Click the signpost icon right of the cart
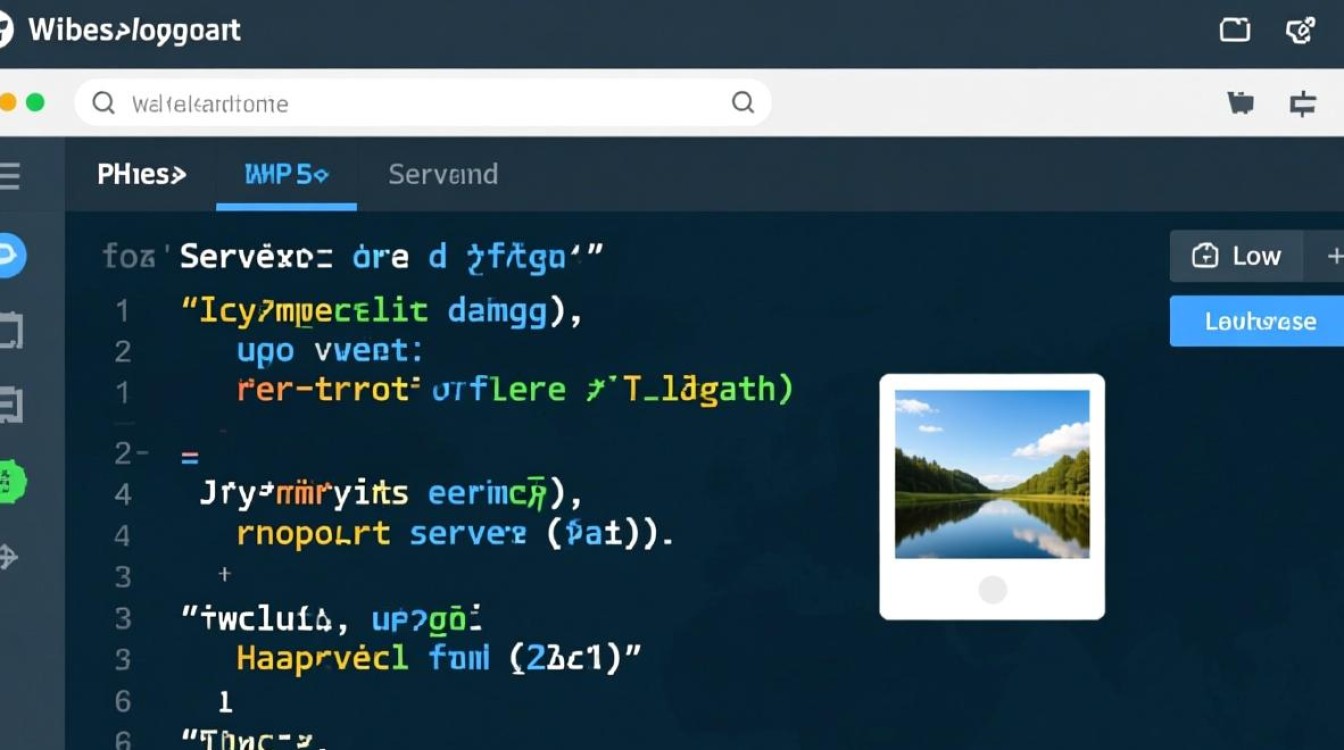The width and height of the screenshot is (1344, 750). coord(1302,103)
